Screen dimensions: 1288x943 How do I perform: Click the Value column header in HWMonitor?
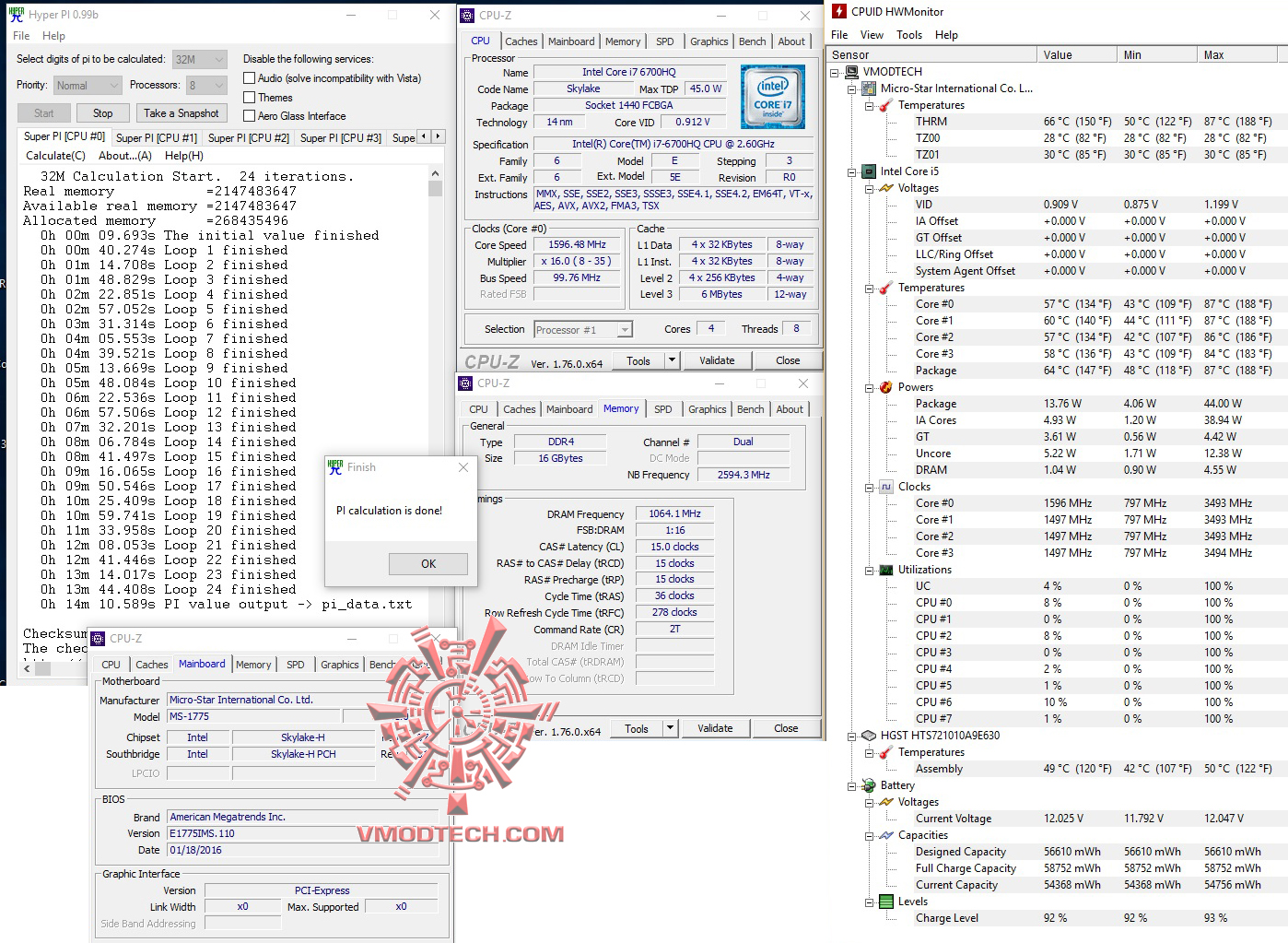[1077, 55]
